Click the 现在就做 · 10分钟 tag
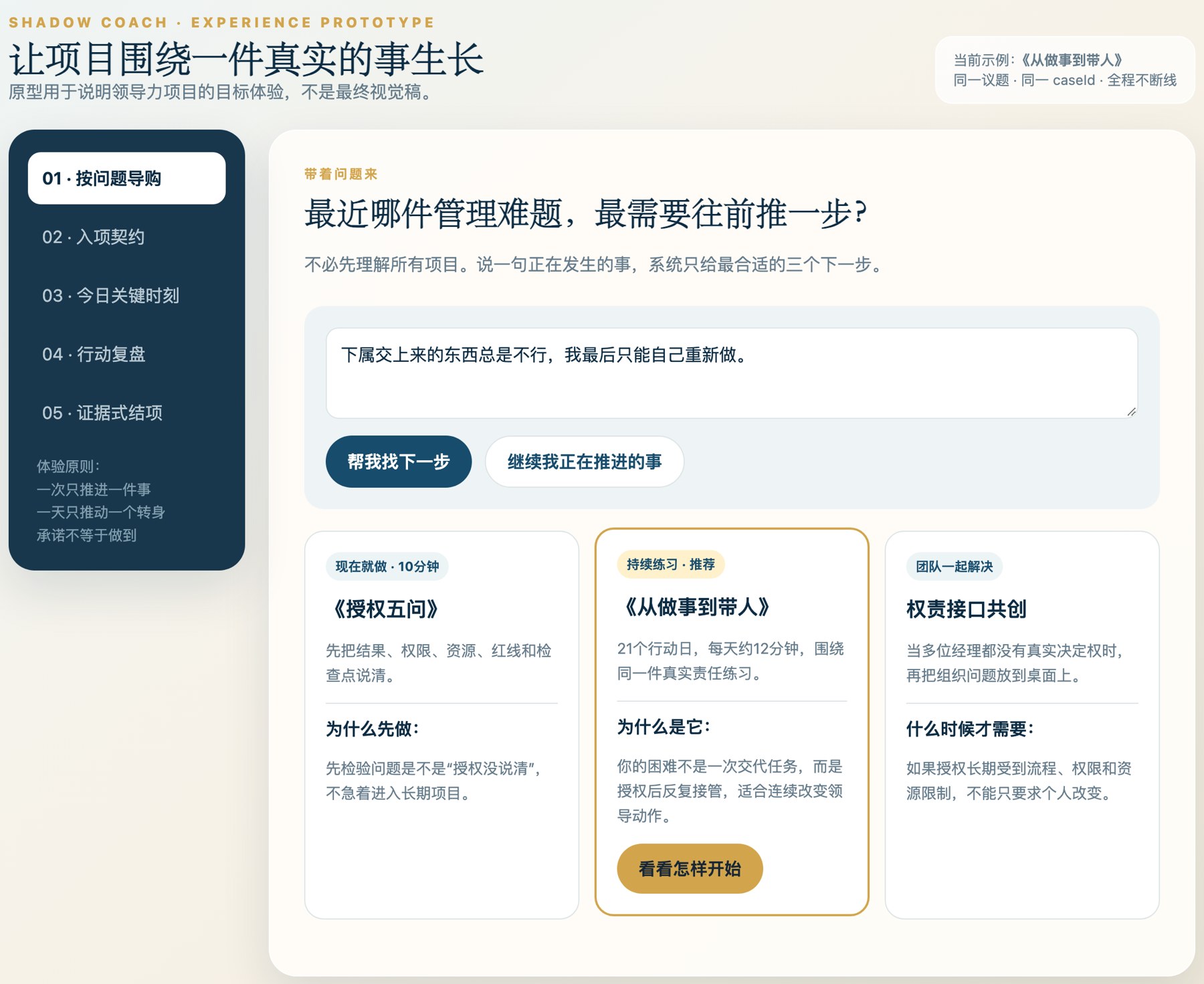The image size is (1204, 984). 387,567
